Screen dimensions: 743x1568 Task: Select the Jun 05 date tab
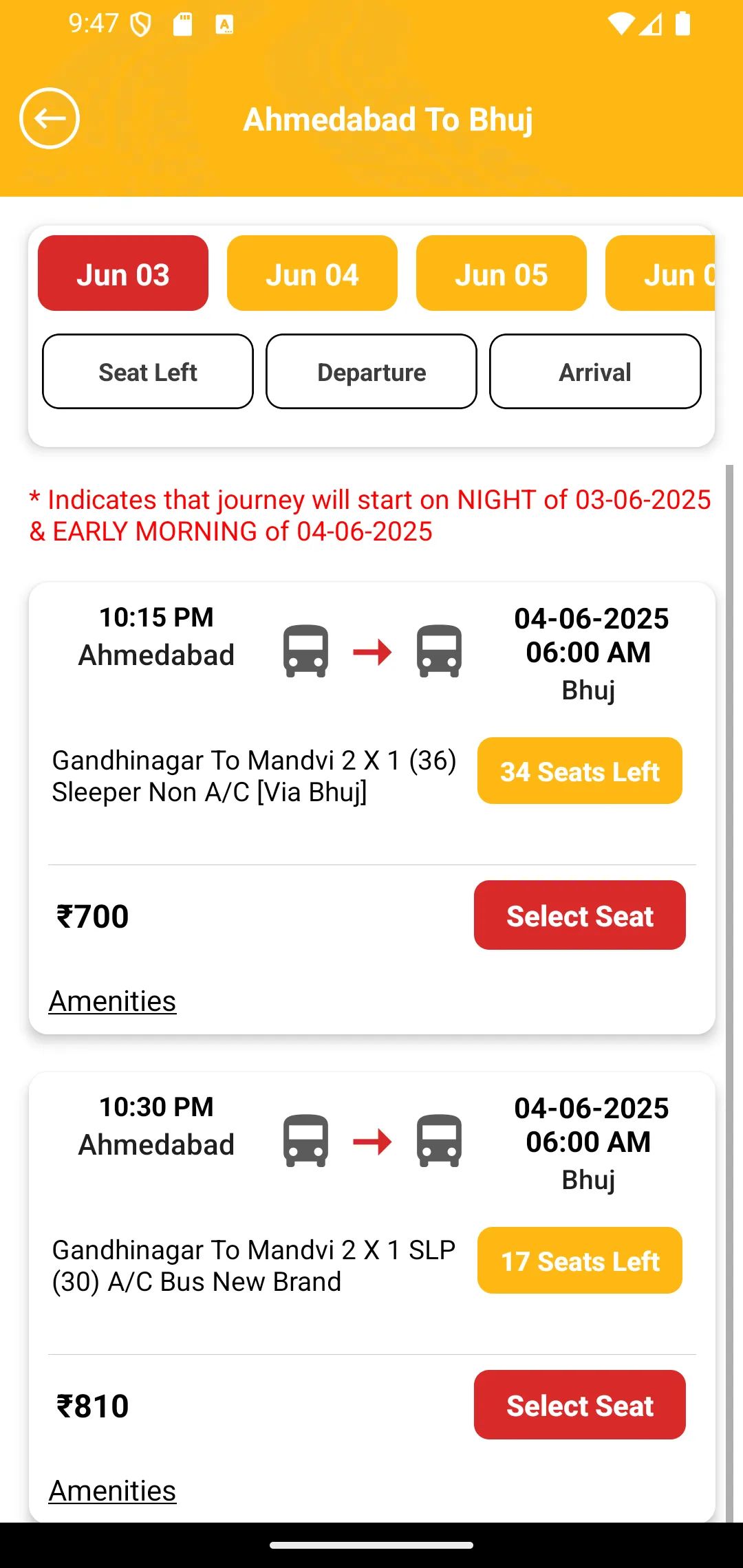(502, 273)
